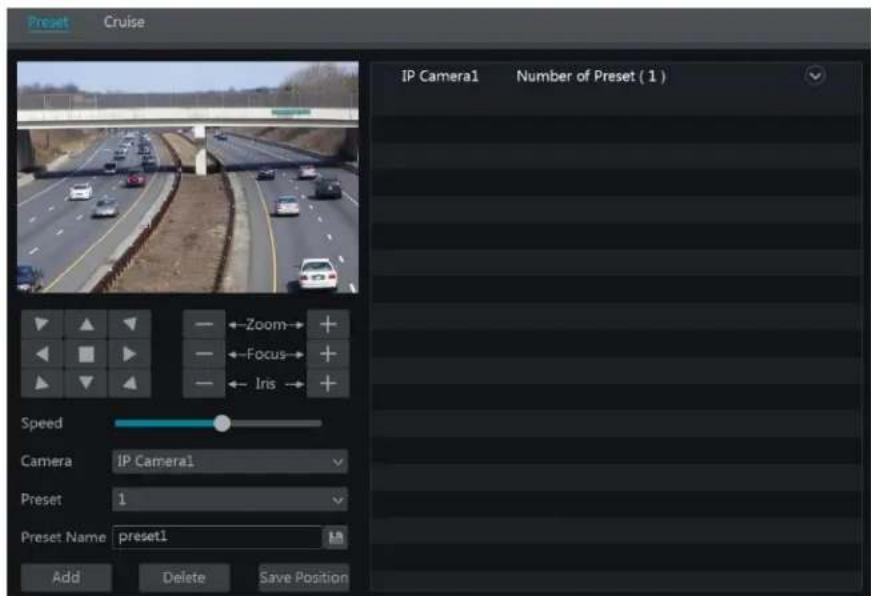This screenshot has height=596, width=871.
Task: Open iris with Iris plus button
Action: [328, 383]
